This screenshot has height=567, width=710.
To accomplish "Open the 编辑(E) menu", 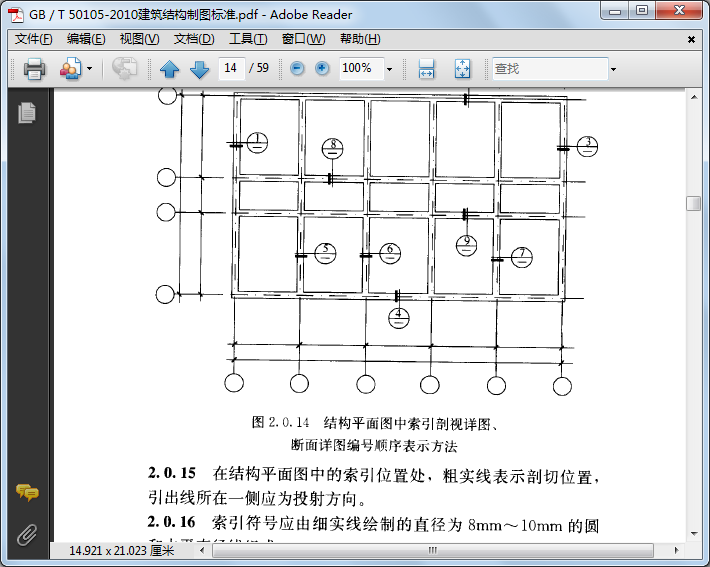I will click(86, 39).
